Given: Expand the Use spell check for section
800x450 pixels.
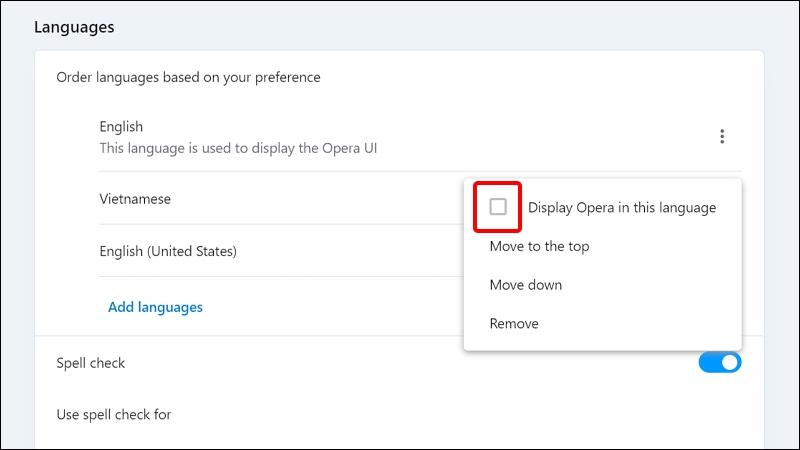Looking at the screenshot, I should coord(114,414).
